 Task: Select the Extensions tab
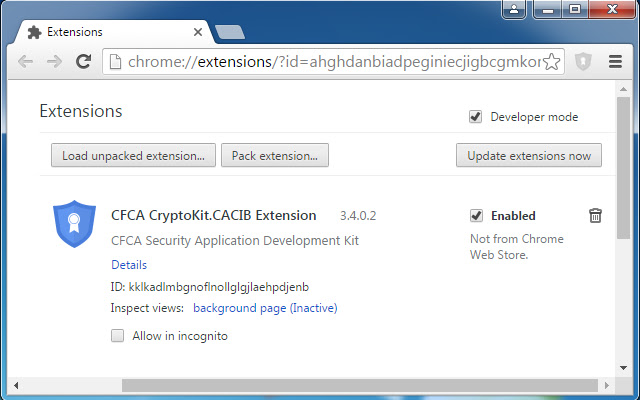tap(113, 32)
